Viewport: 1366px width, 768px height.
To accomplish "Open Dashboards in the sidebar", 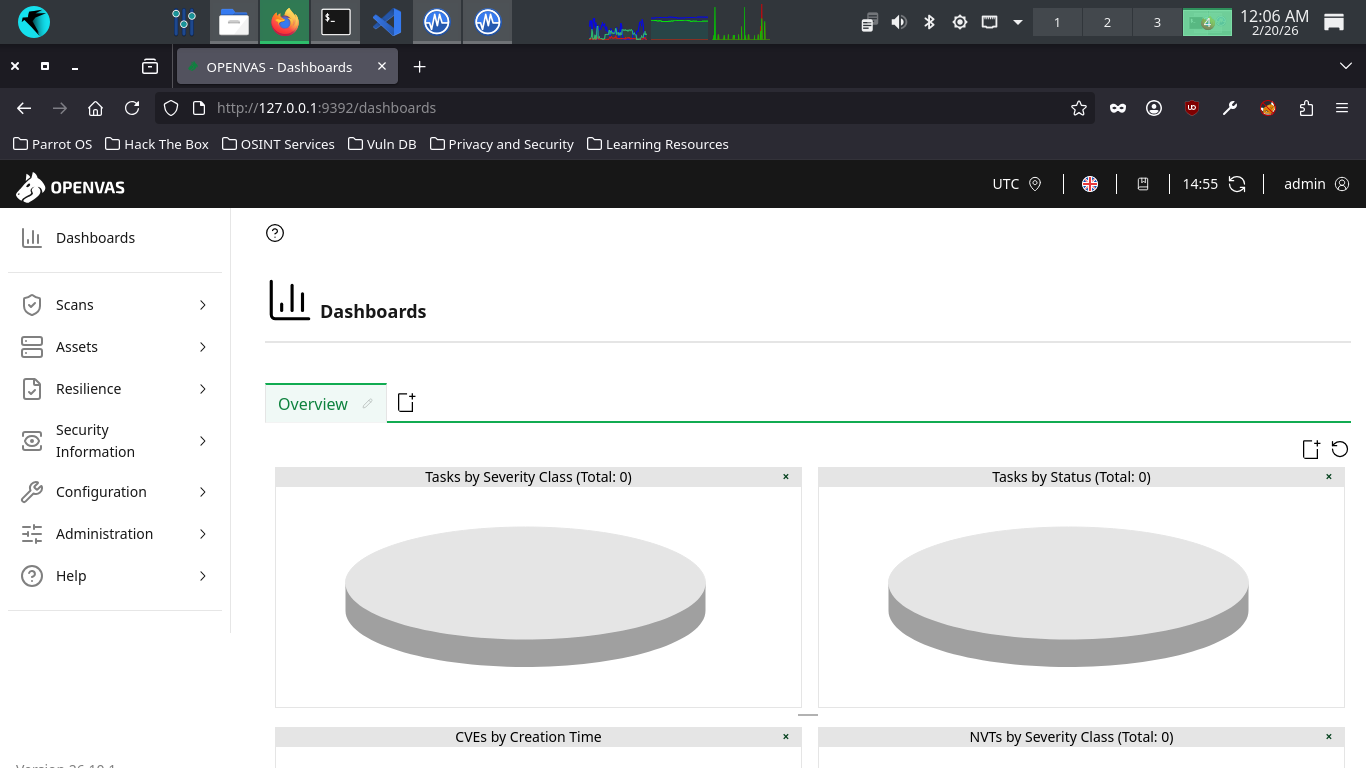I will click(95, 238).
